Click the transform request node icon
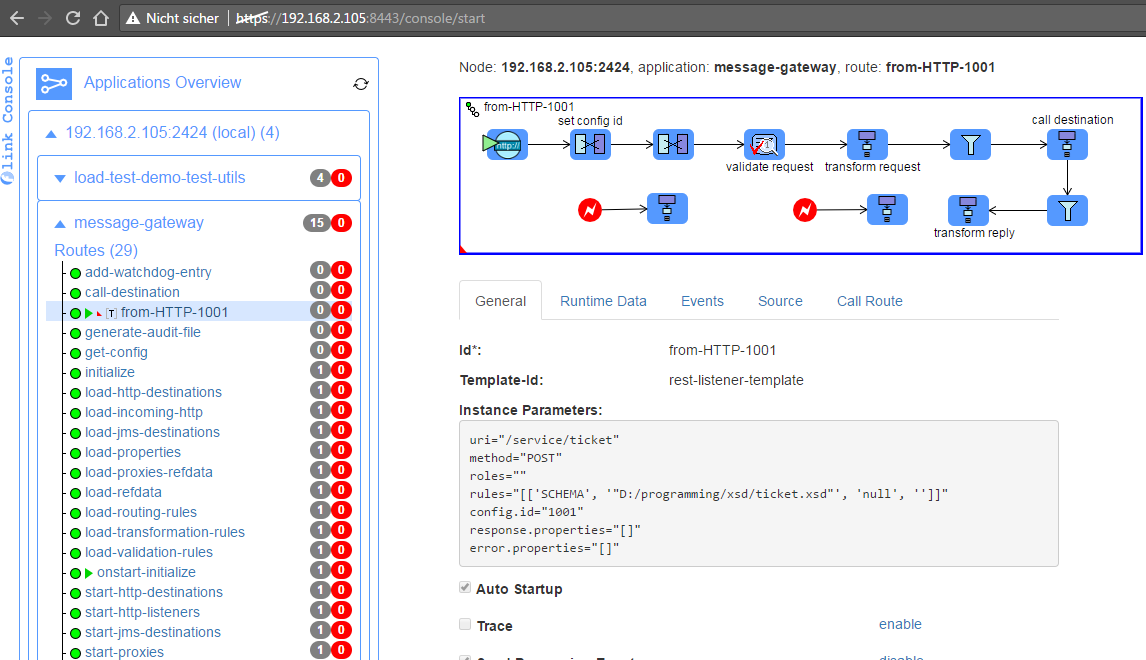 tap(867, 145)
